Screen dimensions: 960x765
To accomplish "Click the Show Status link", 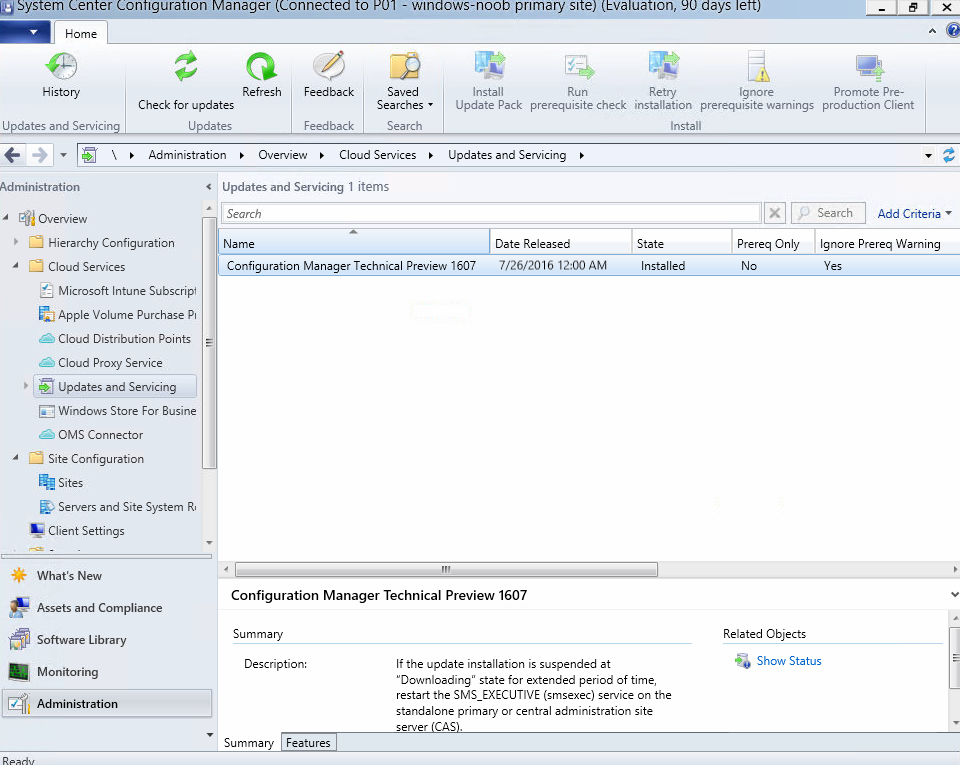I will click(x=789, y=661).
